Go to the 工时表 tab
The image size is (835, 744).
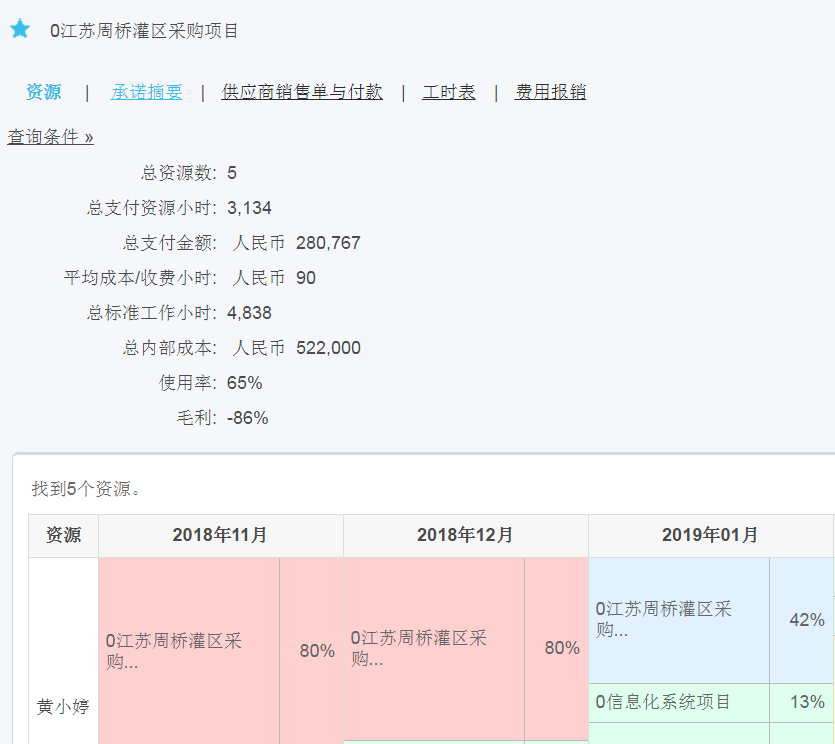449,92
